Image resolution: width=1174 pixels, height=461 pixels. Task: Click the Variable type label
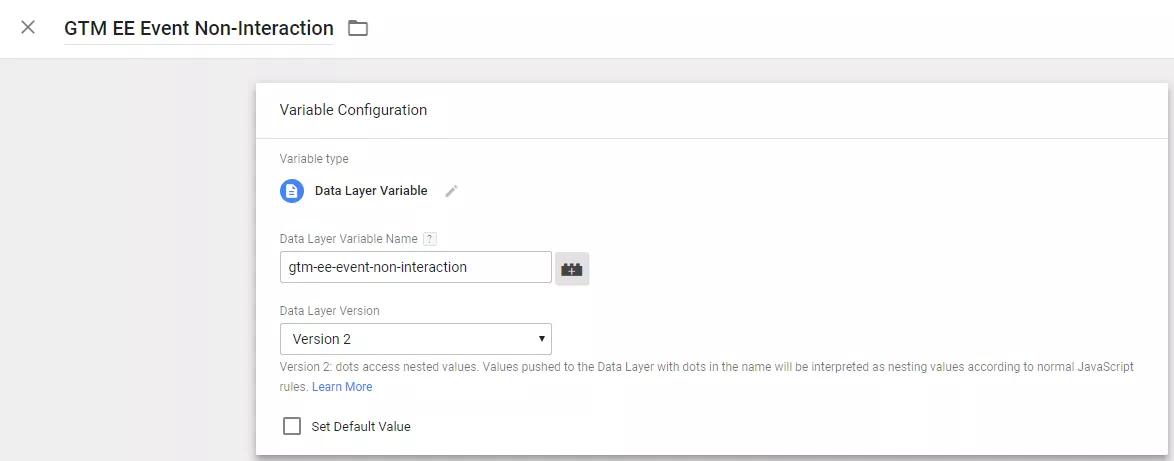314,159
